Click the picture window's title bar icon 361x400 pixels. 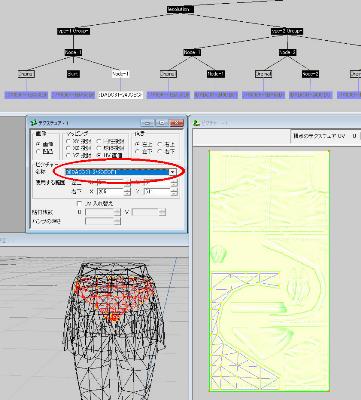click(x=196, y=123)
